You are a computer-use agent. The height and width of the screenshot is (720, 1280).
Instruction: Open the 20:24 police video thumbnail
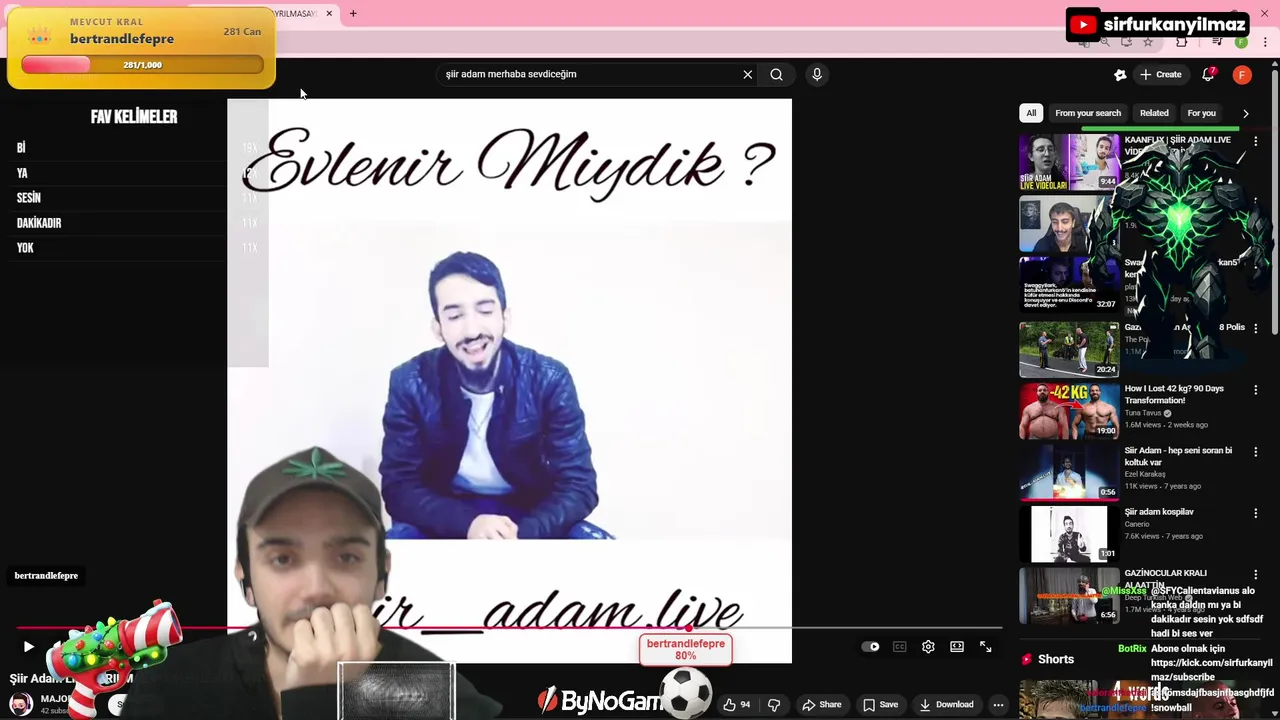[1069, 349]
